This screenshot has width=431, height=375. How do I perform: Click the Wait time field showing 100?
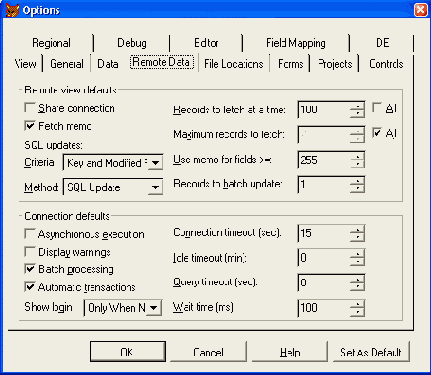coord(324,308)
